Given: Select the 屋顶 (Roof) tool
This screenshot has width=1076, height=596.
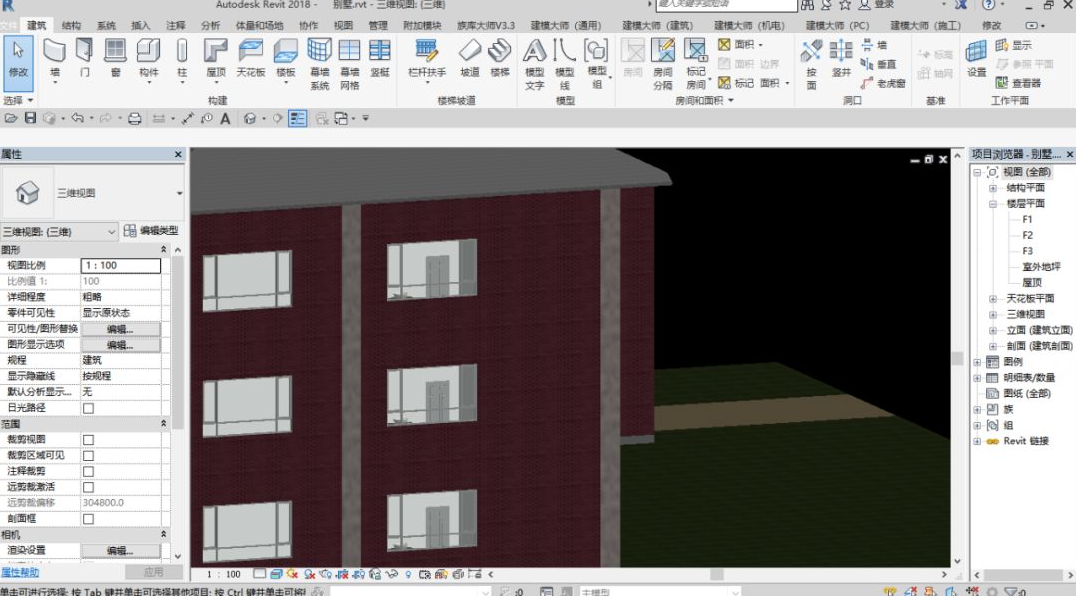Looking at the screenshot, I should point(215,59).
